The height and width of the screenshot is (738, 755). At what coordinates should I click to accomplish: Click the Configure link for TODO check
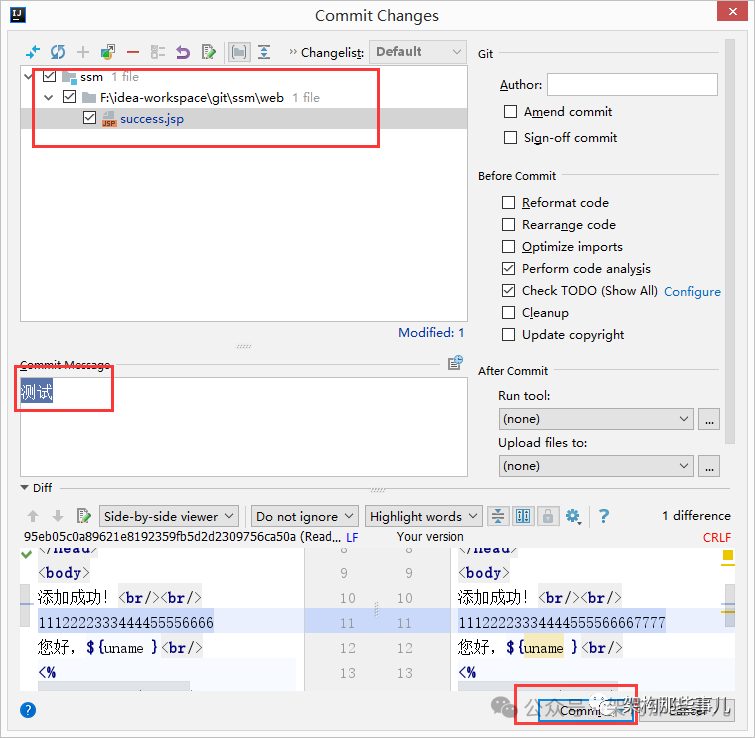pos(692,292)
